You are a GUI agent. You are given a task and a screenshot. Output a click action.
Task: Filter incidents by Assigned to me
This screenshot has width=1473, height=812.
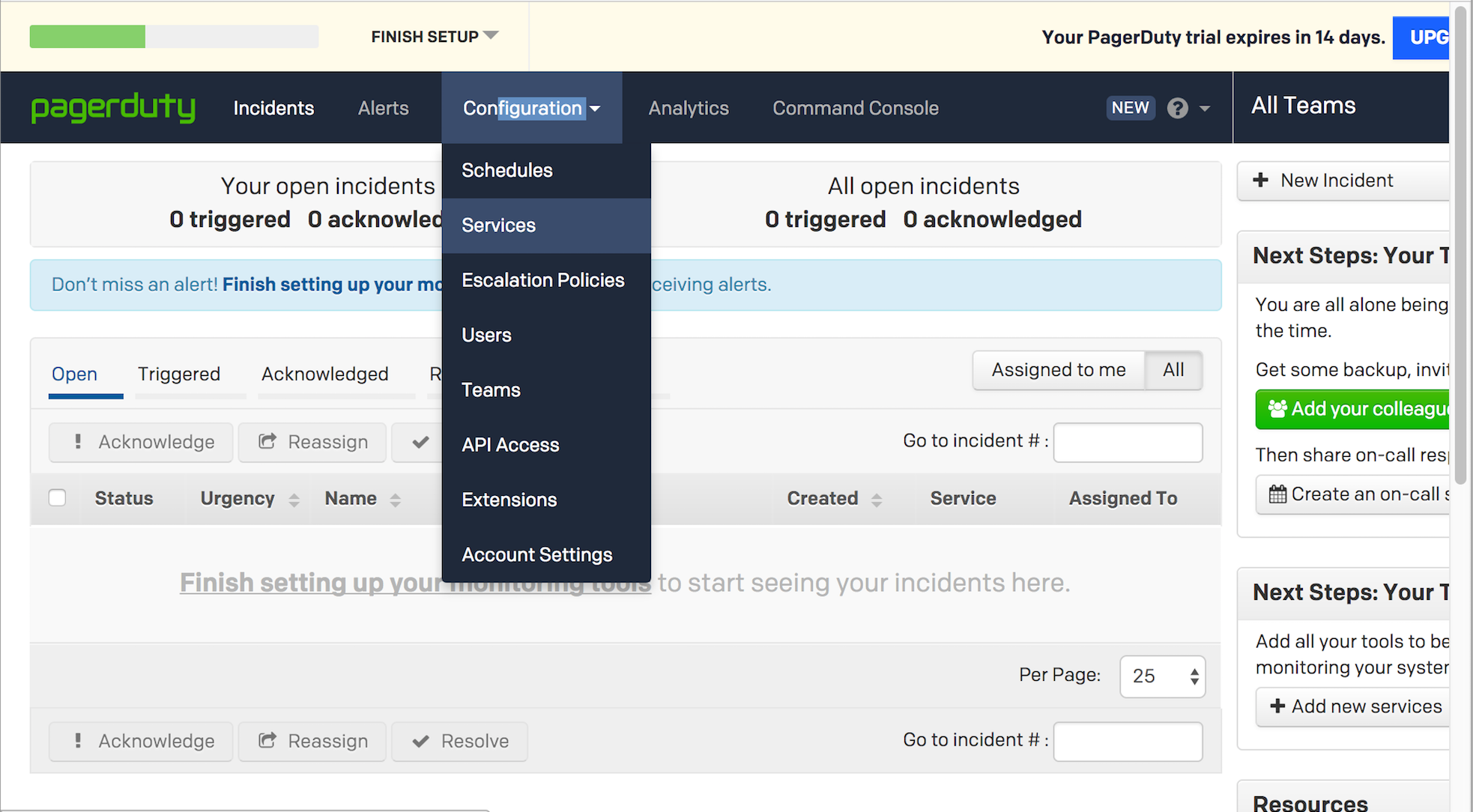[x=1059, y=370]
